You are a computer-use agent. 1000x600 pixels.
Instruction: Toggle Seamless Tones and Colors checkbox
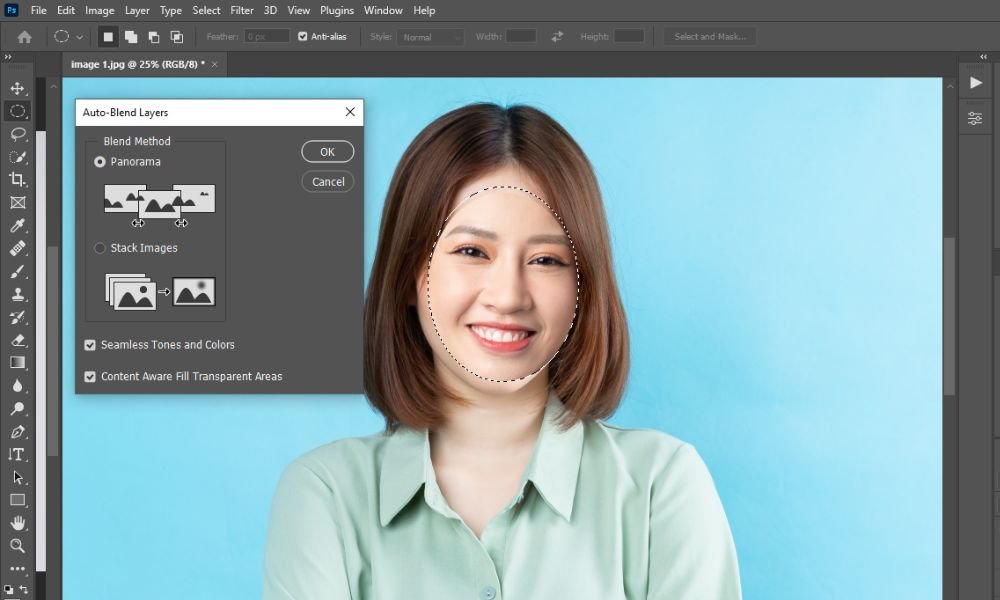point(90,345)
